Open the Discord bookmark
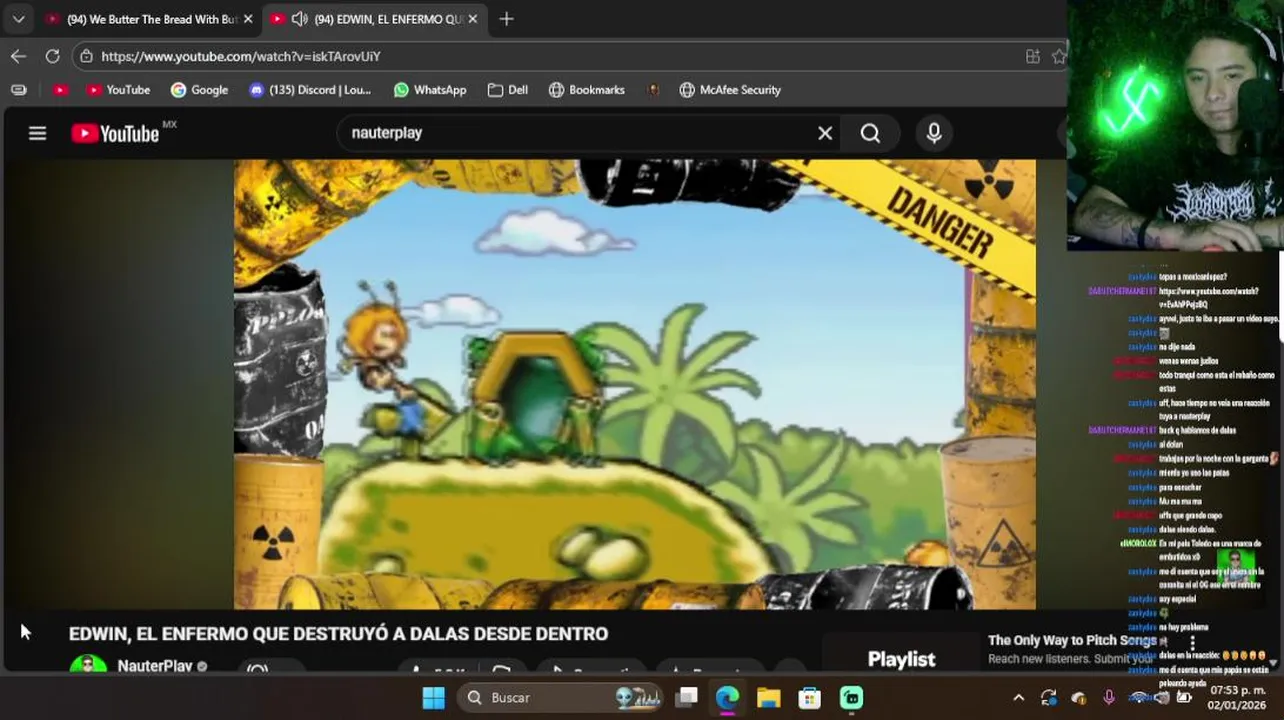 click(310, 90)
